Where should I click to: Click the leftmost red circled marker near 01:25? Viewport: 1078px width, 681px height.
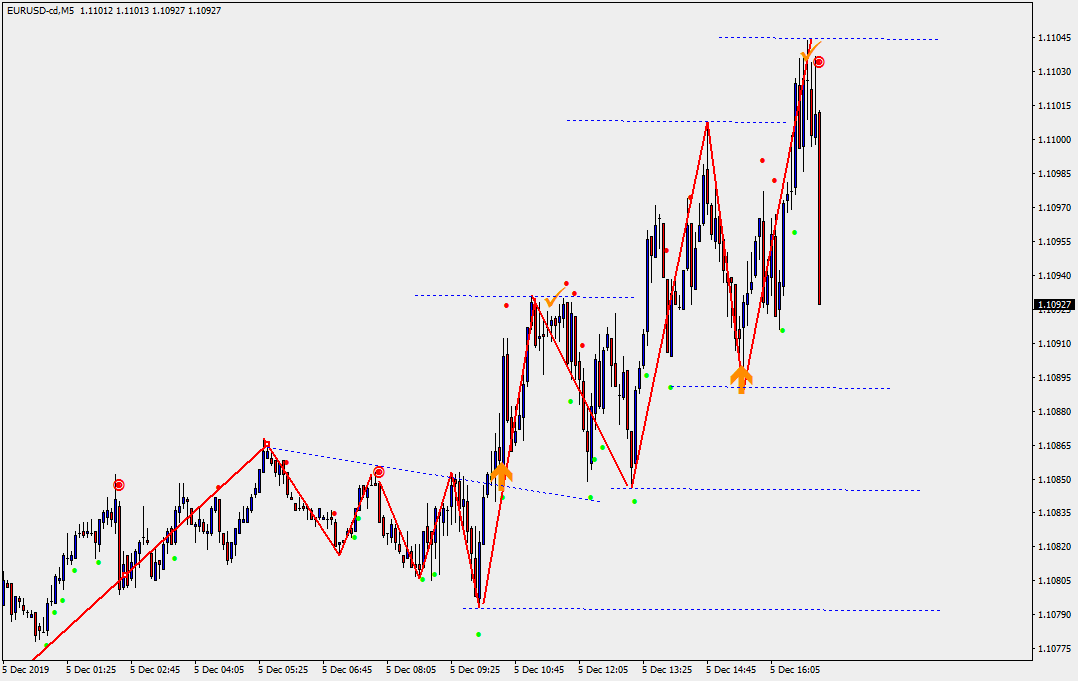(119, 485)
